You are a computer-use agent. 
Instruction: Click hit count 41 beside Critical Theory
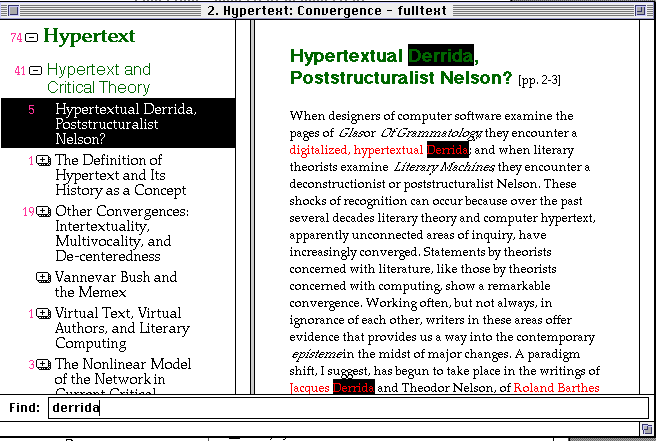click(20, 71)
